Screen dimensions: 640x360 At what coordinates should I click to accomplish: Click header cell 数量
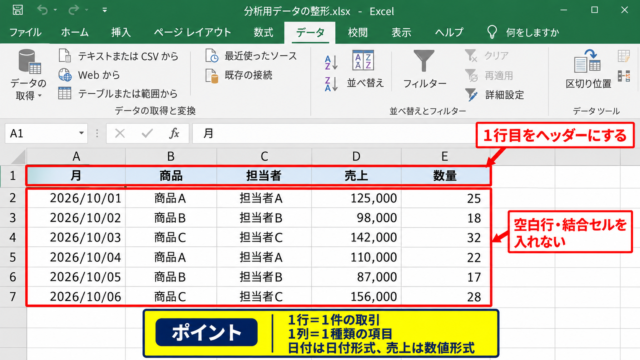click(445, 176)
